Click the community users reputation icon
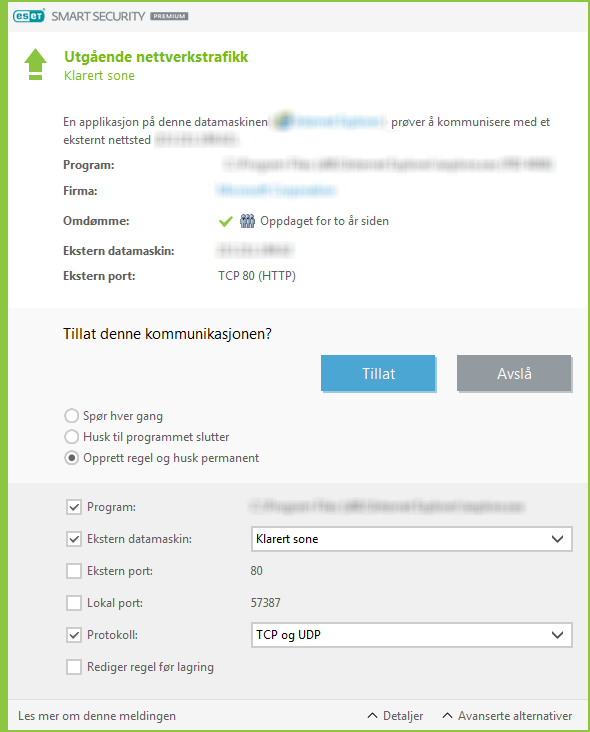The height and width of the screenshot is (732, 590). tap(247, 221)
